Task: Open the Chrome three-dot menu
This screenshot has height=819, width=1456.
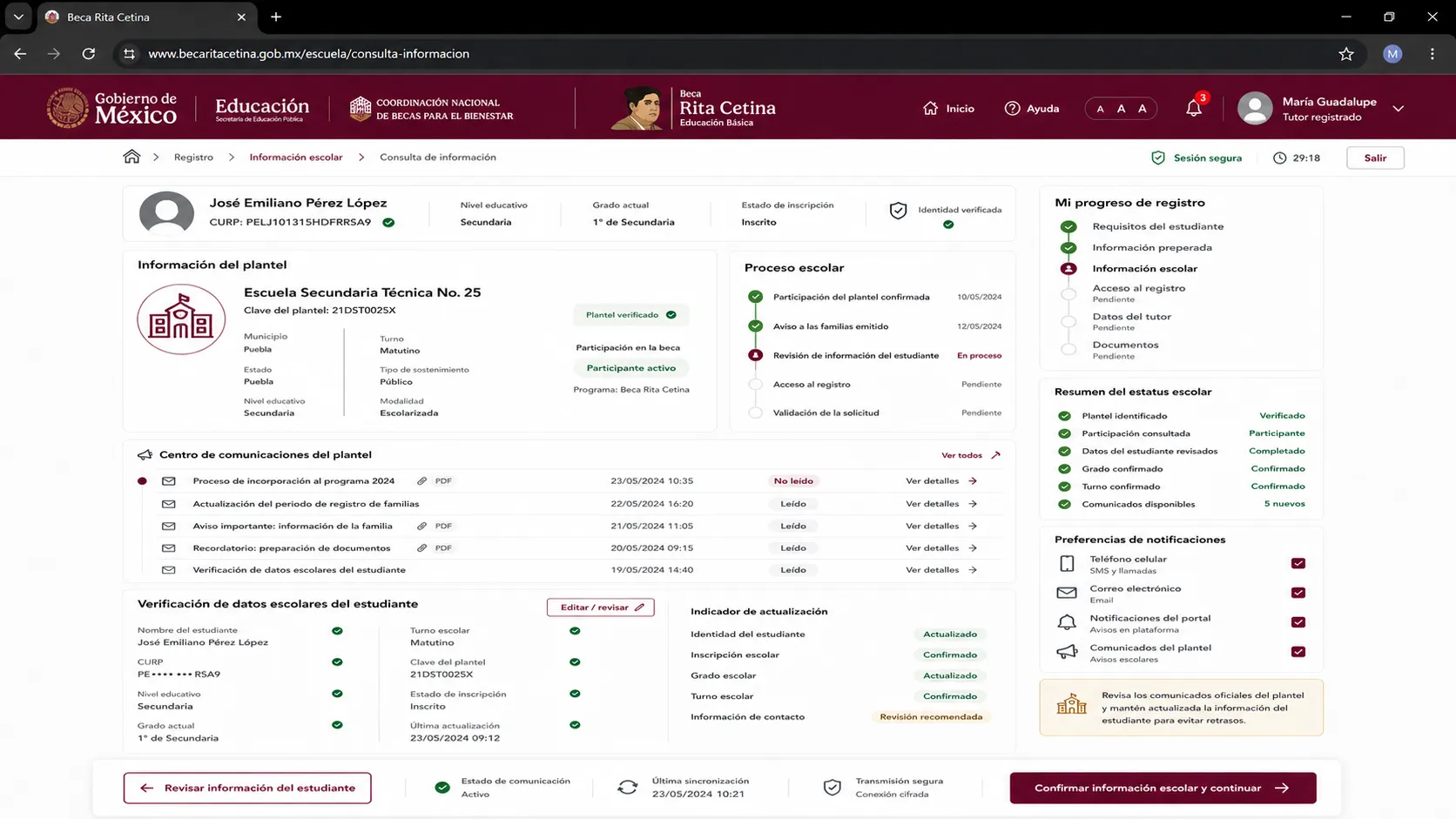Action: (x=1432, y=54)
